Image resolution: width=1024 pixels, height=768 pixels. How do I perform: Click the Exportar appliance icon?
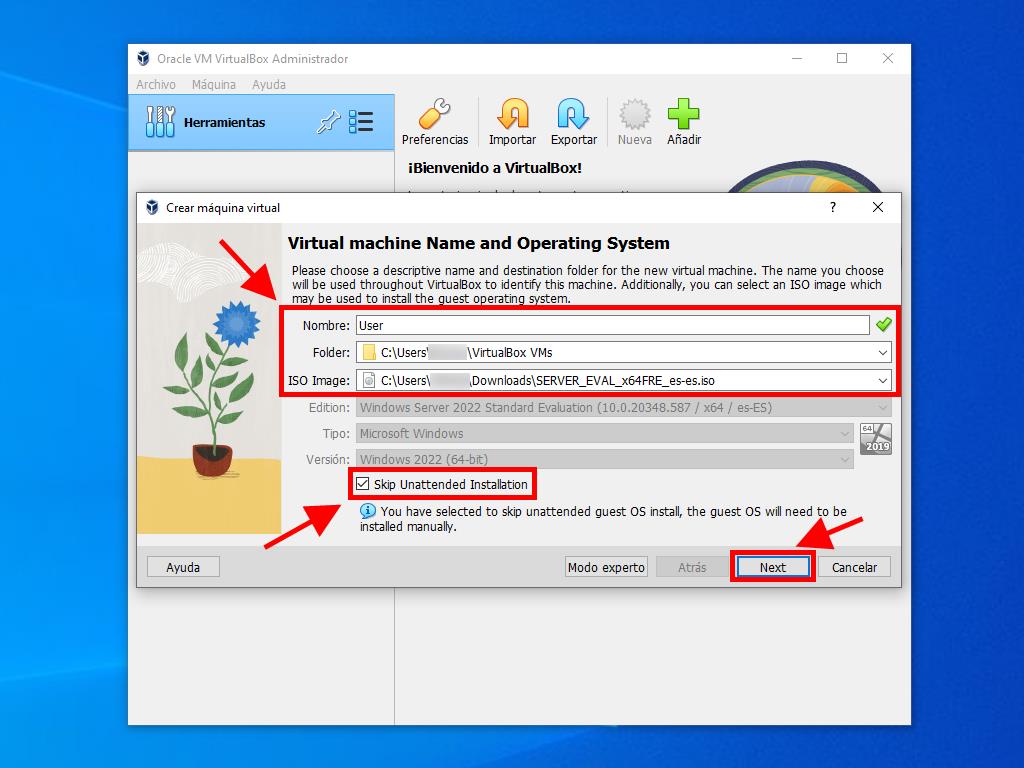[573, 115]
